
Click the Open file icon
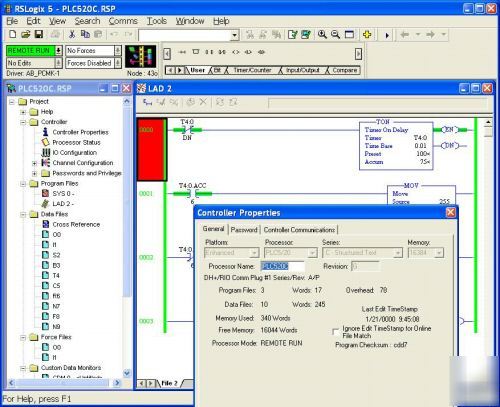(x=26, y=34)
